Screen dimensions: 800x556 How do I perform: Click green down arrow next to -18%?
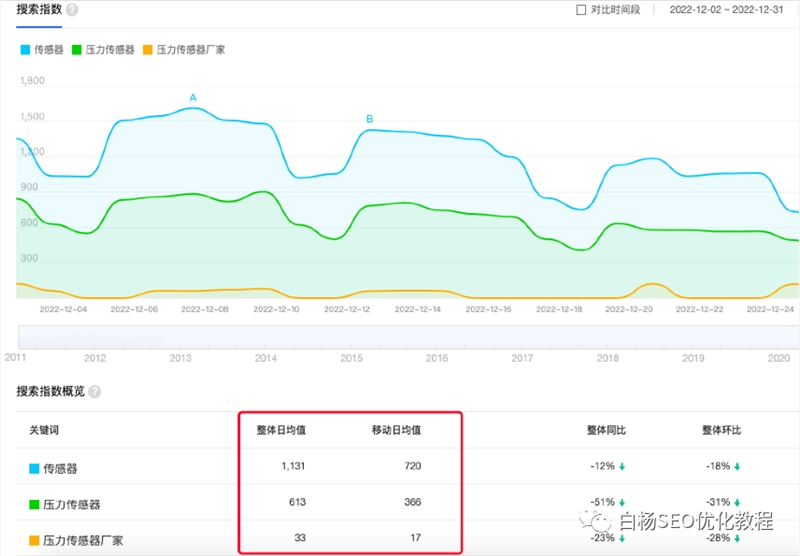click(x=737, y=466)
